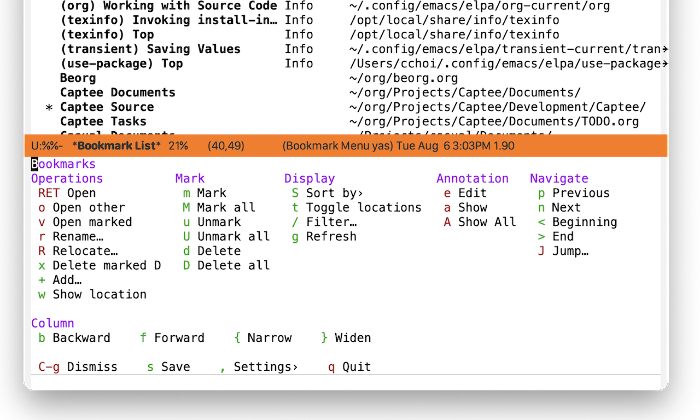This screenshot has height=420, width=700.
Task: Choose Open marked command
Action: click(x=85, y=222)
